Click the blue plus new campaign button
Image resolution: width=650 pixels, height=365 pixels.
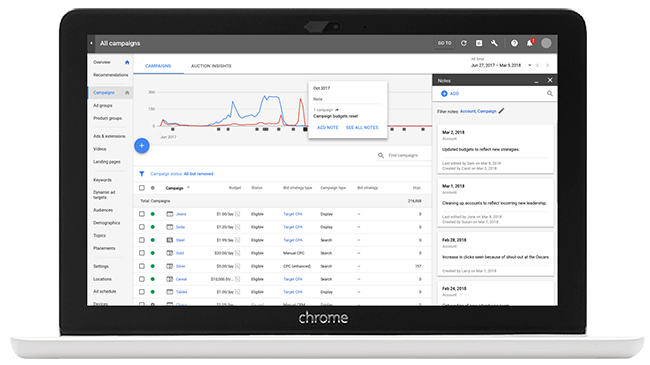142,146
